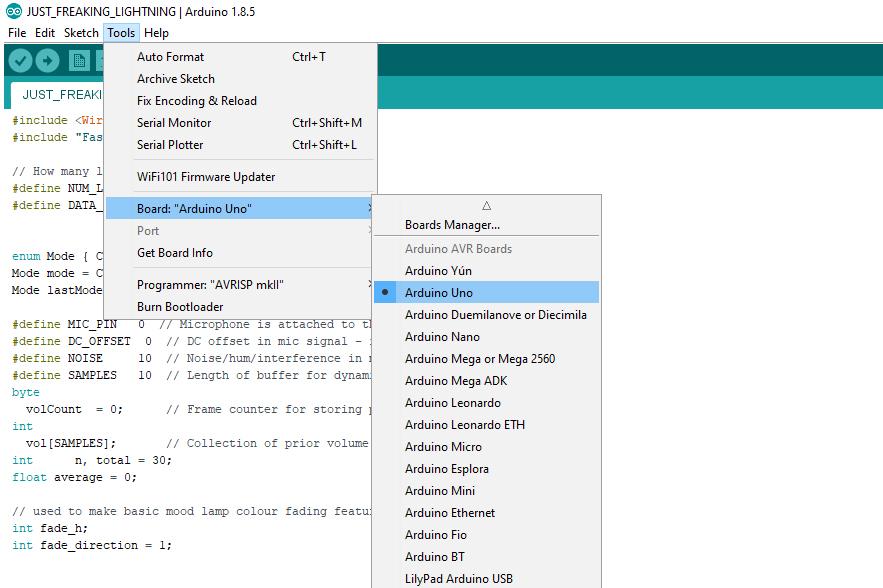Select Arduino Mega ADK board
883x588 pixels.
pos(486,380)
